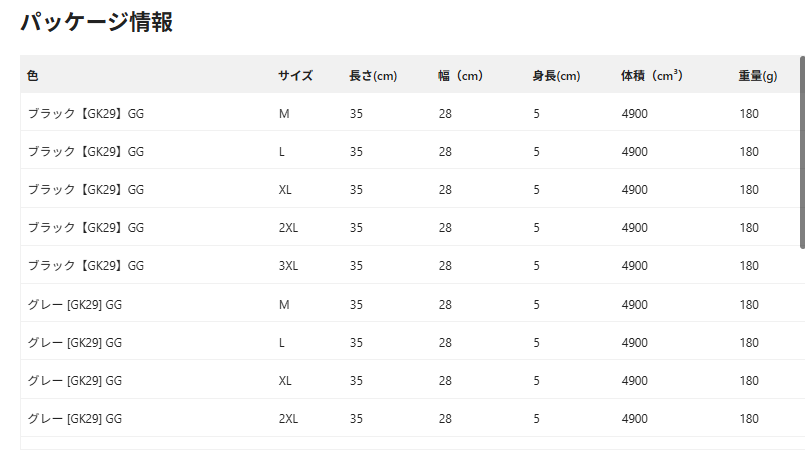The height and width of the screenshot is (451, 805).
Task: Click the 色 column header
Action: tap(33, 76)
